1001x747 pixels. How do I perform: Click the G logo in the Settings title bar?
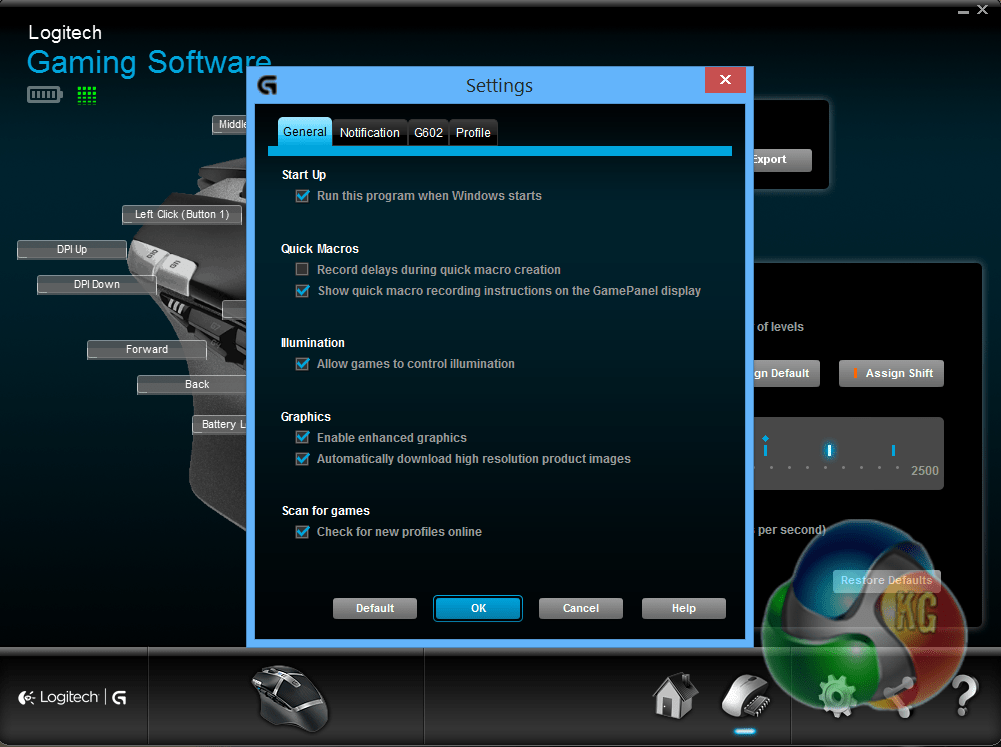pos(267,86)
